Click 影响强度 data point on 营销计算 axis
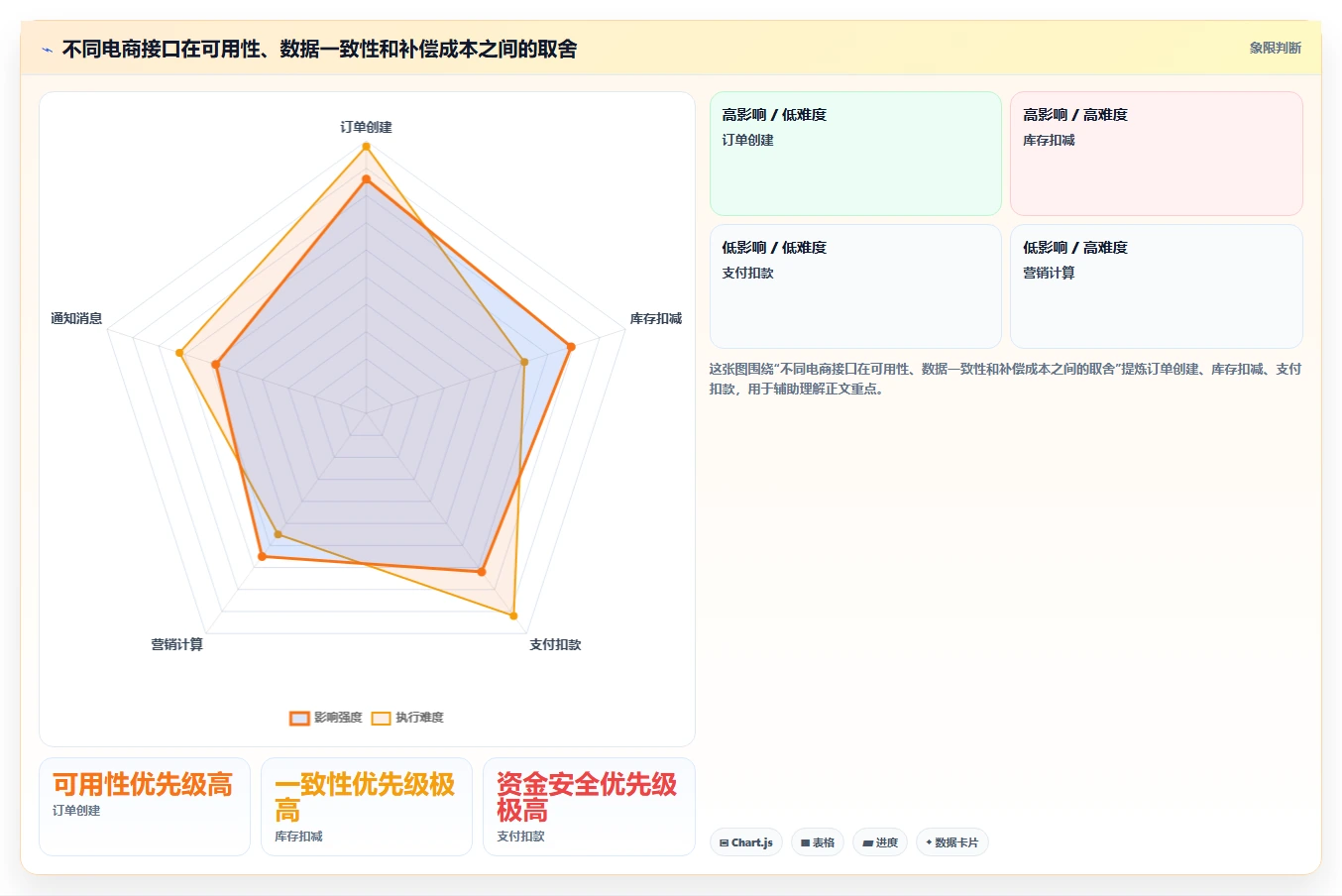 tap(262, 557)
